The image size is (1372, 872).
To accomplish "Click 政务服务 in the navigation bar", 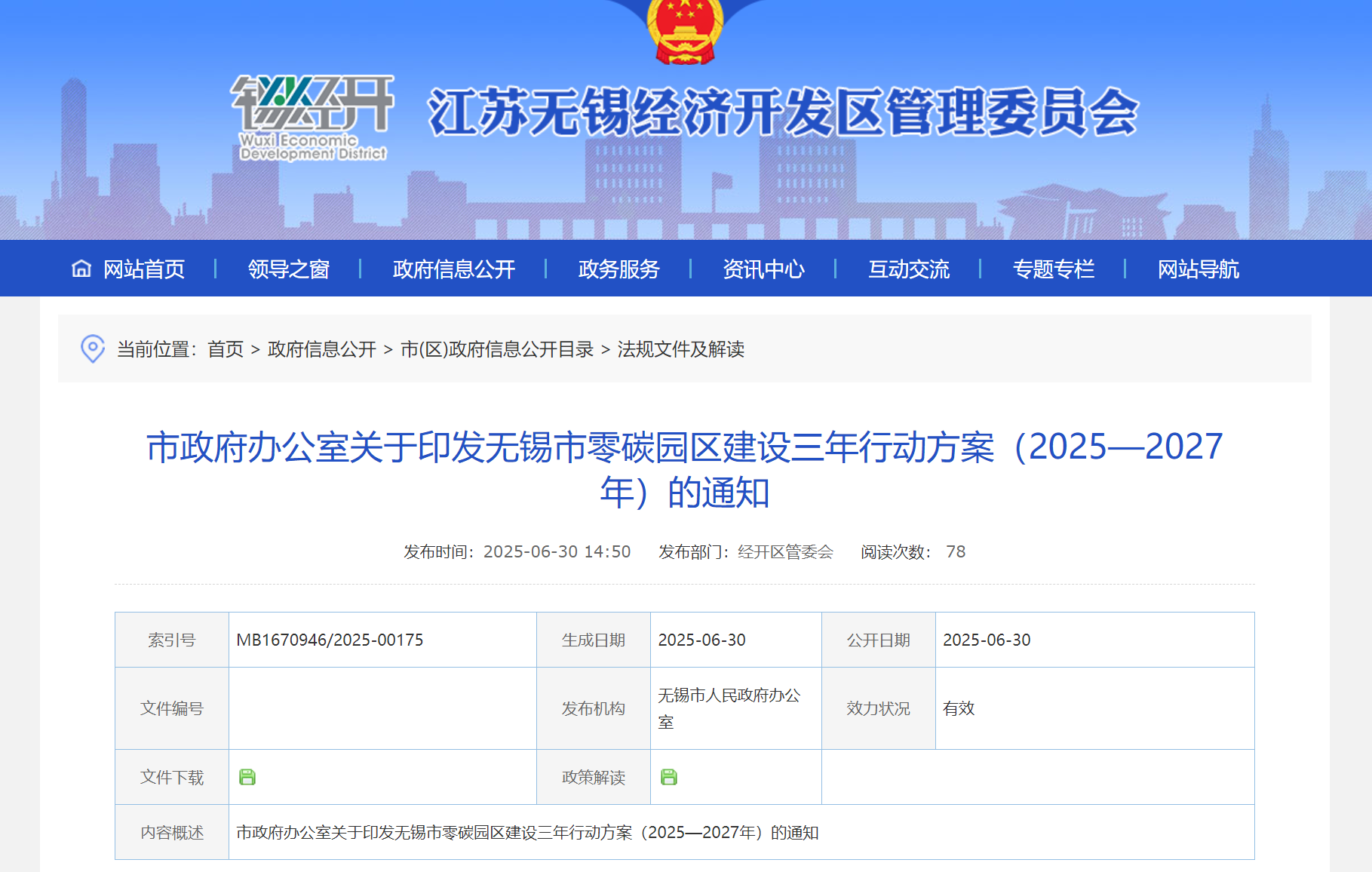I will point(618,269).
